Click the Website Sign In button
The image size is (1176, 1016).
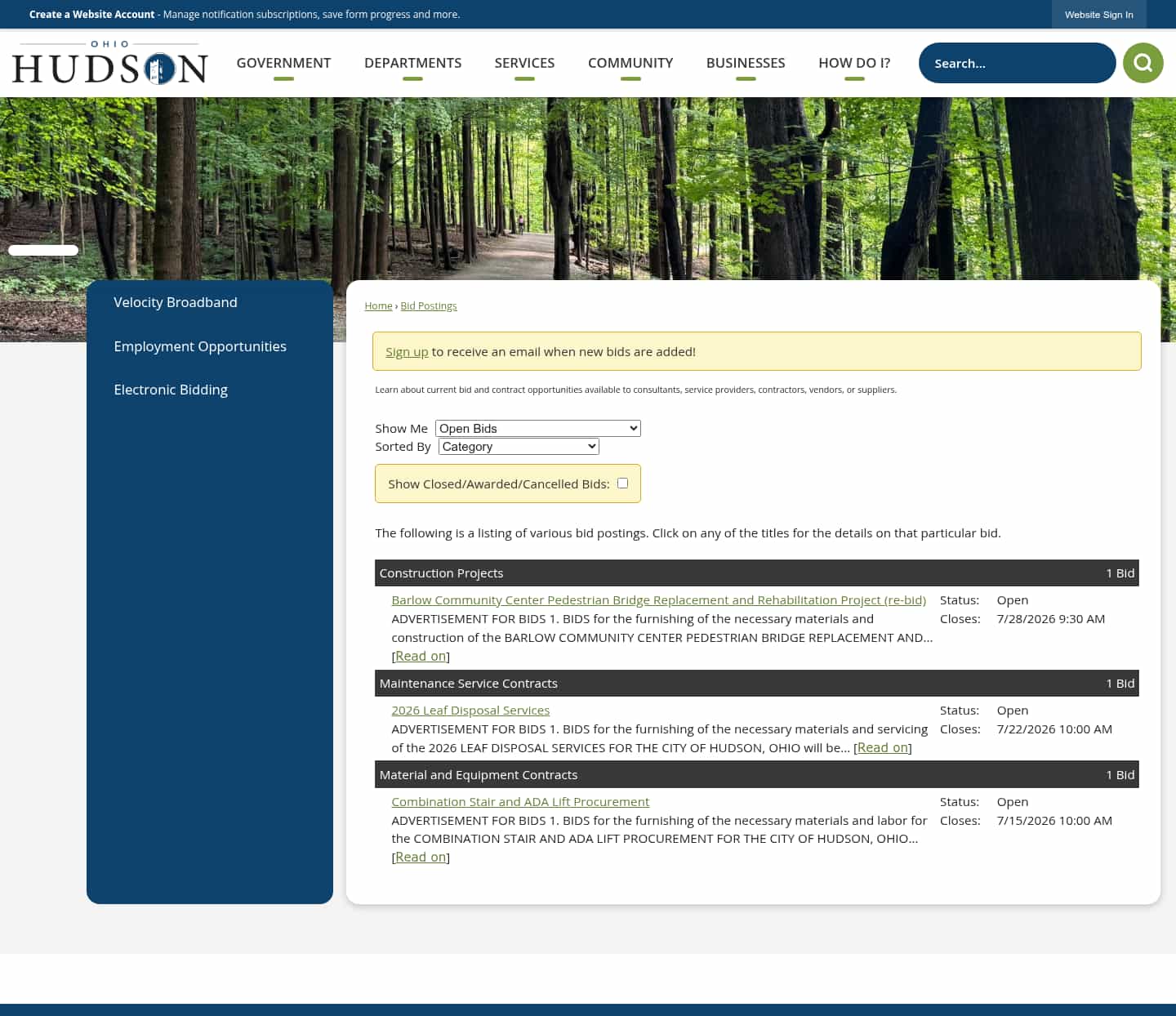1098,15
